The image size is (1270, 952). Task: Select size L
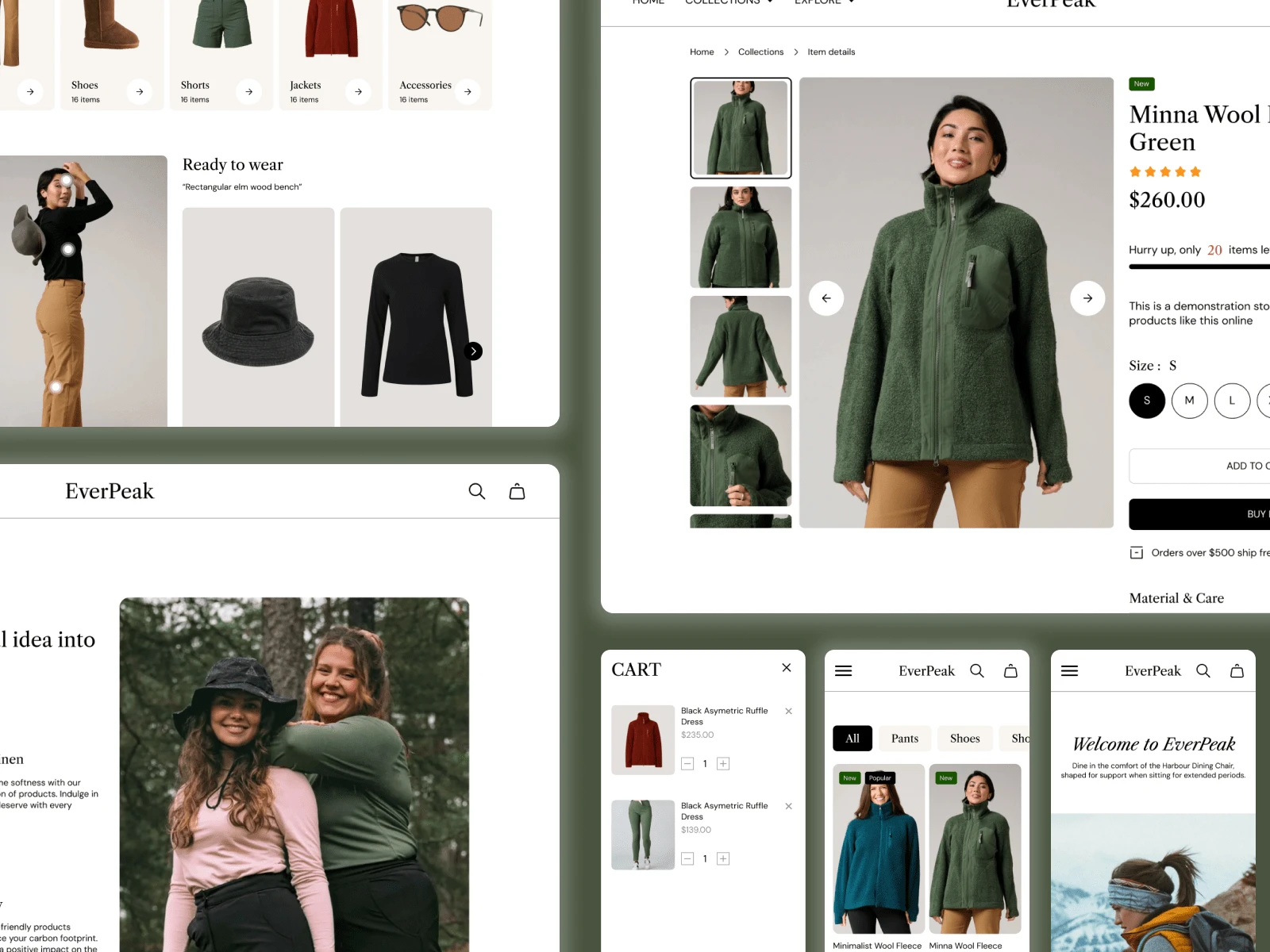click(1232, 401)
